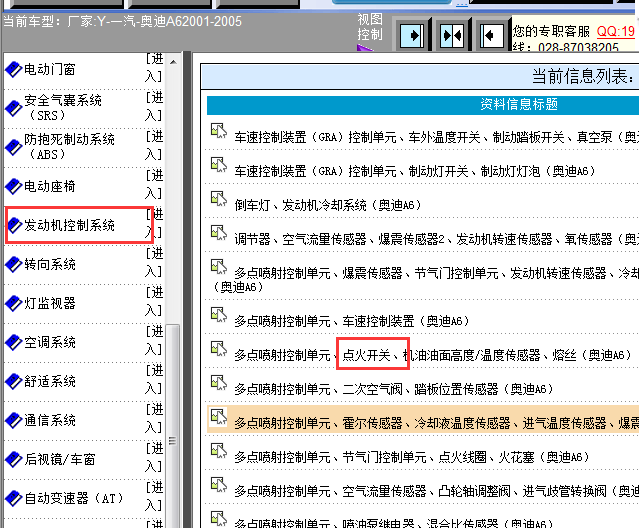
Task: Select 防抱死制动系统（ABS） entry
Action: click(69, 147)
